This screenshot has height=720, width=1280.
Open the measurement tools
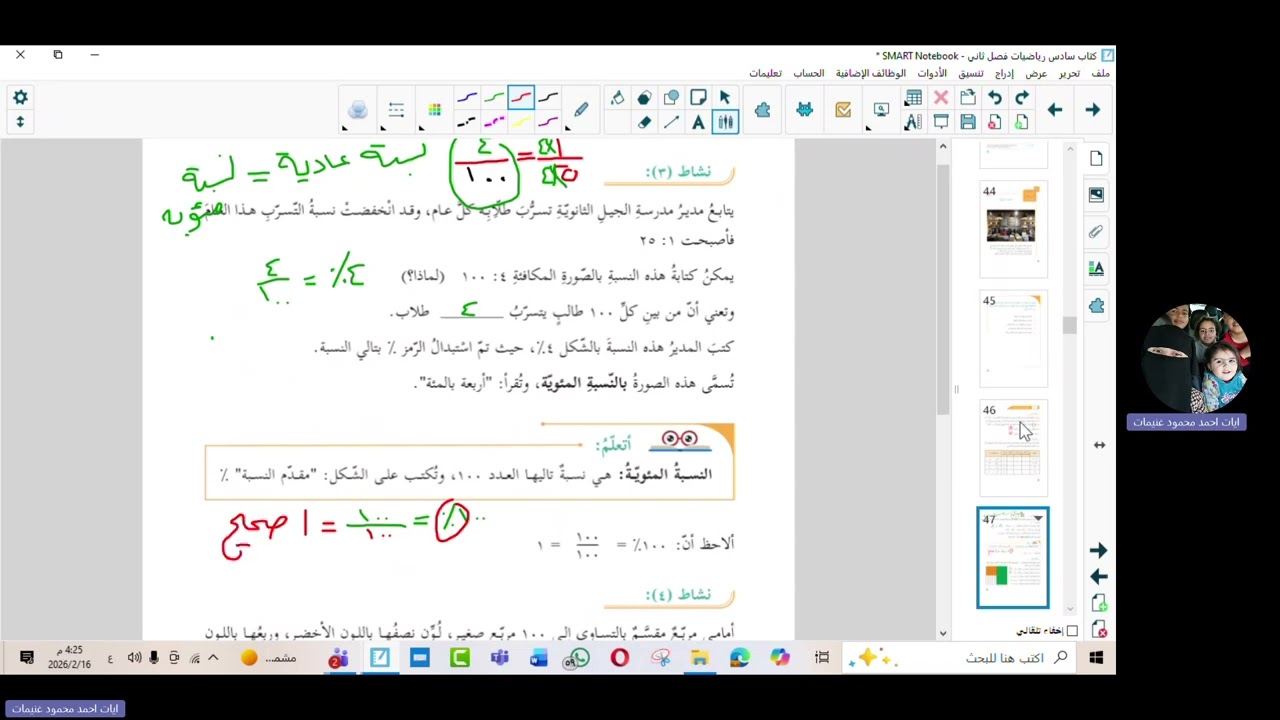pos(913,122)
